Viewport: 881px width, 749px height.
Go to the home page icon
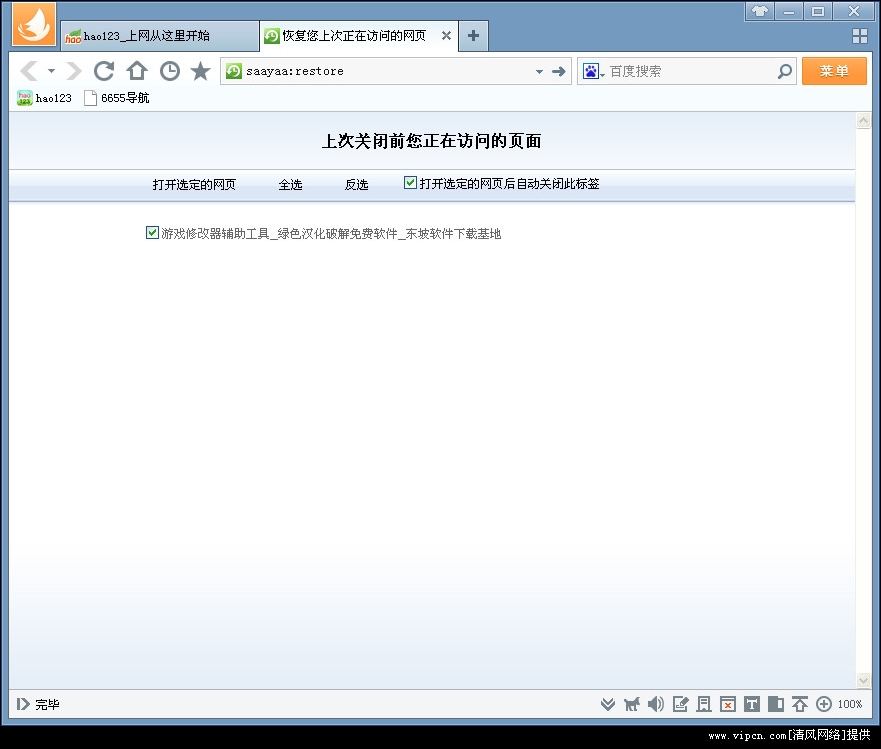[x=137, y=71]
